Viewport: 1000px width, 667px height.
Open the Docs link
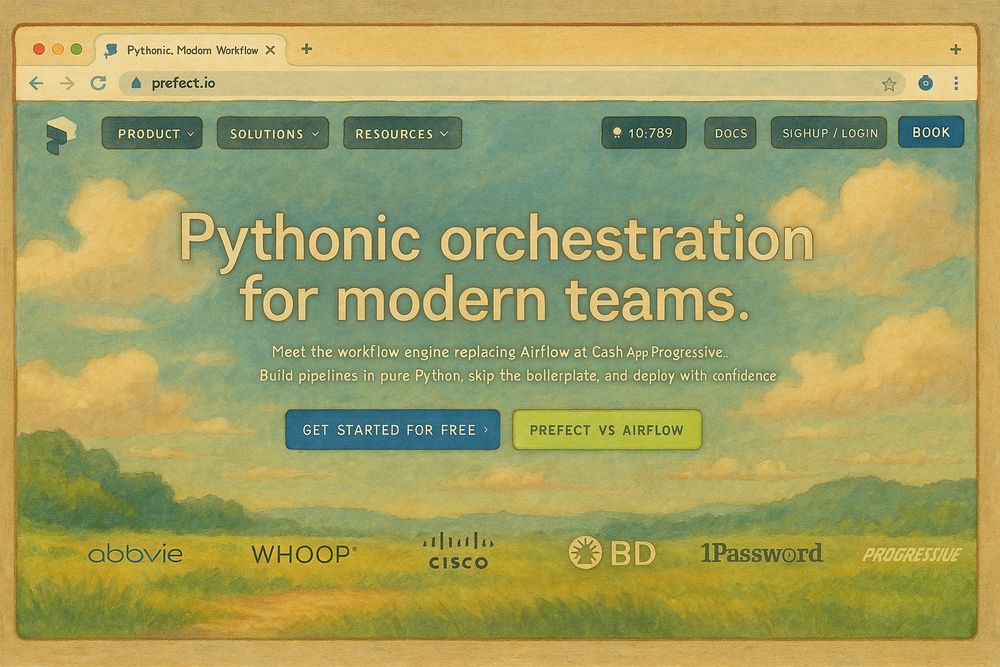click(x=730, y=133)
